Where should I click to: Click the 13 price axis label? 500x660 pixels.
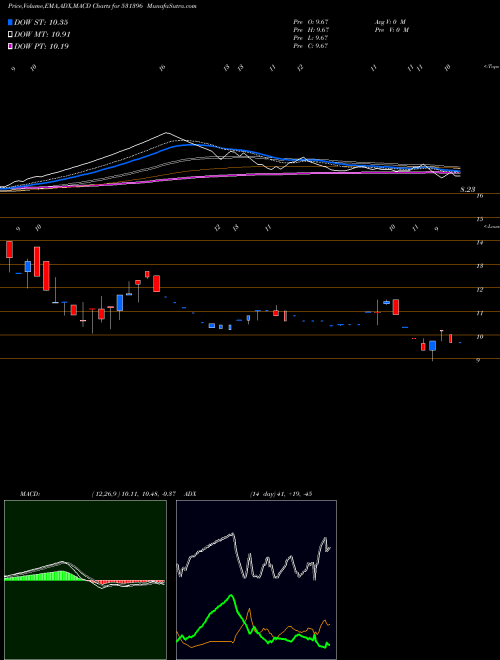479,266
